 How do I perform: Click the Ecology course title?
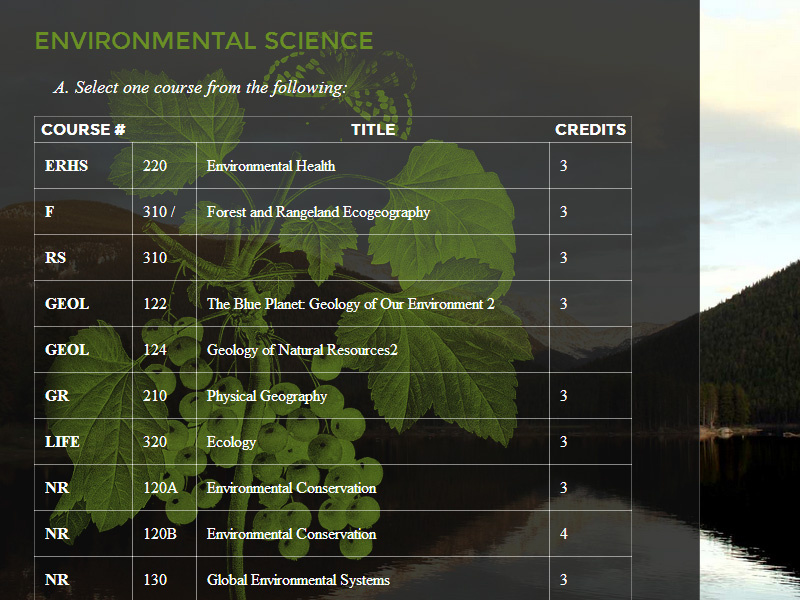[231, 442]
